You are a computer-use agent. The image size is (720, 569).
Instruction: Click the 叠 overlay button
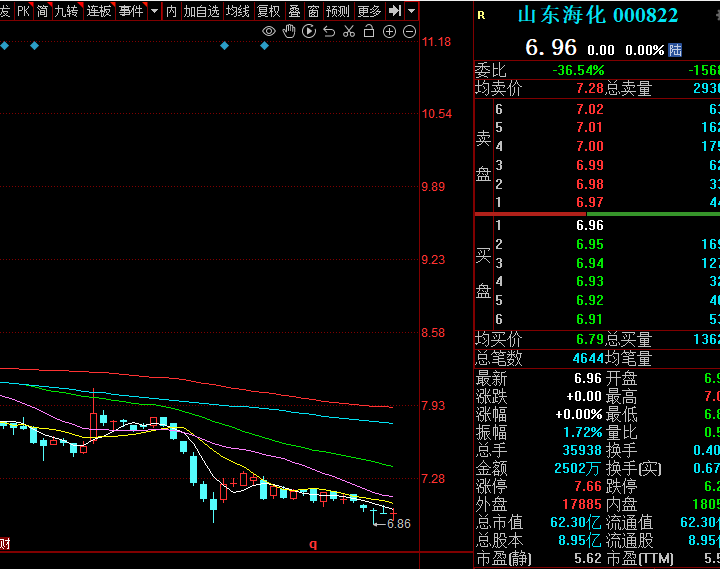pos(294,11)
